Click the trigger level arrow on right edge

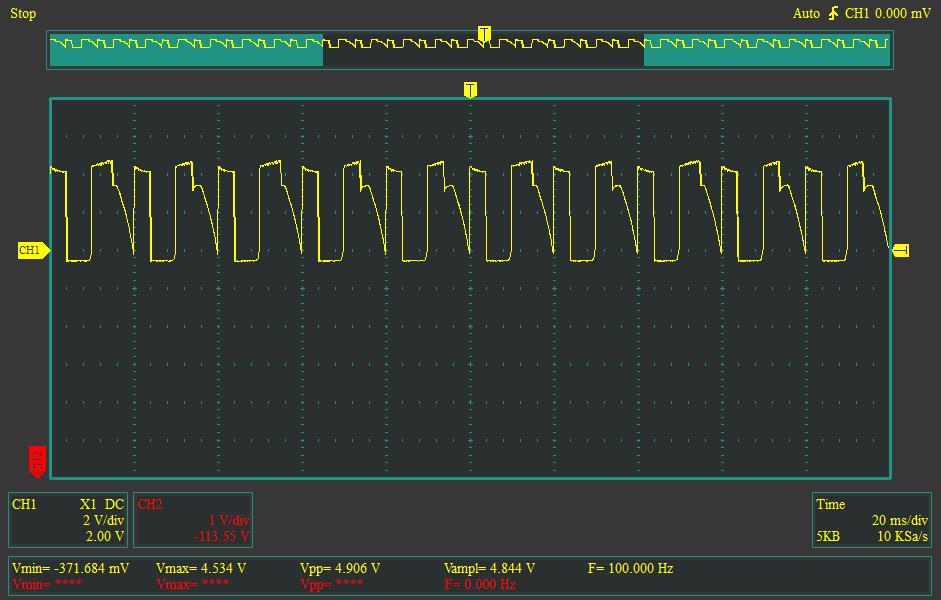pyautogui.click(x=901, y=250)
